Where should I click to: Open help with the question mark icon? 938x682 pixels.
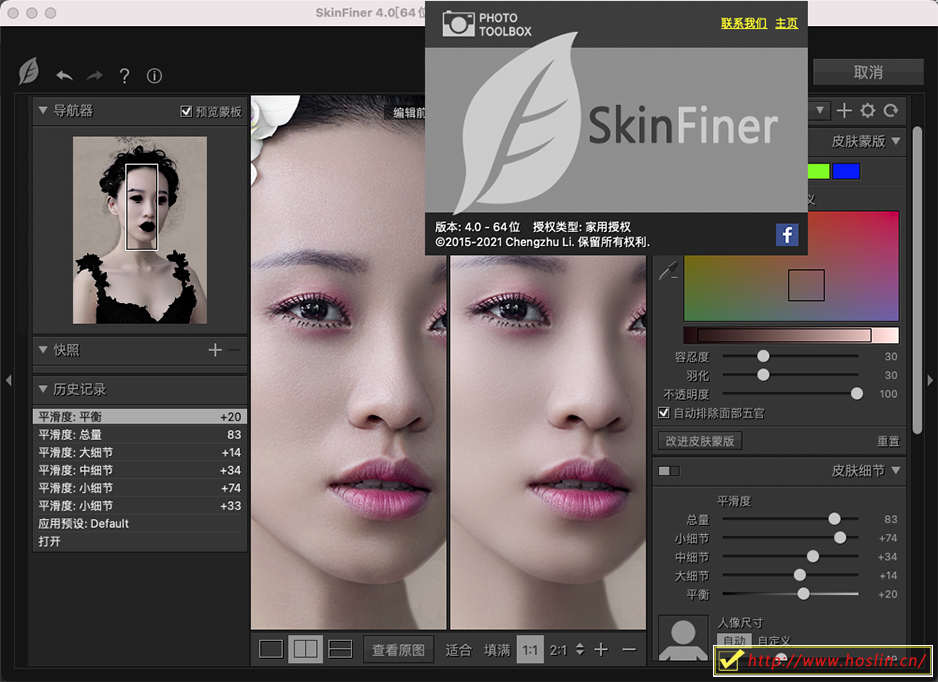click(x=124, y=76)
